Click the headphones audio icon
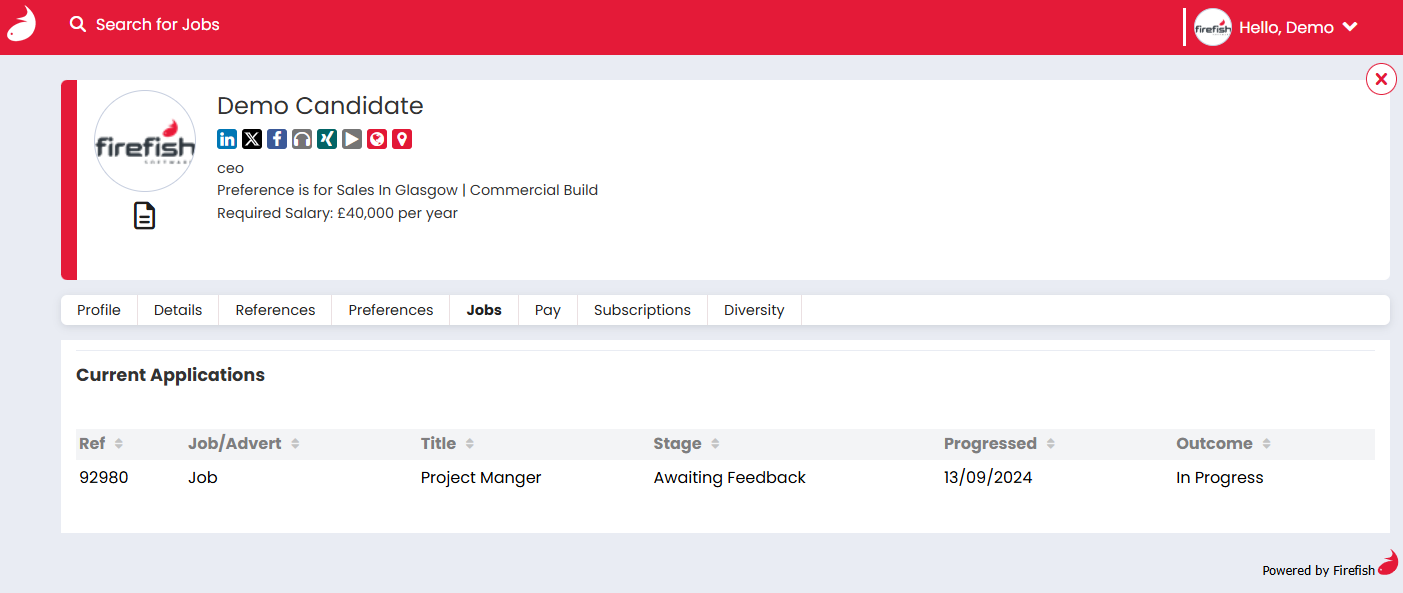The image size is (1403, 593). (302, 139)
